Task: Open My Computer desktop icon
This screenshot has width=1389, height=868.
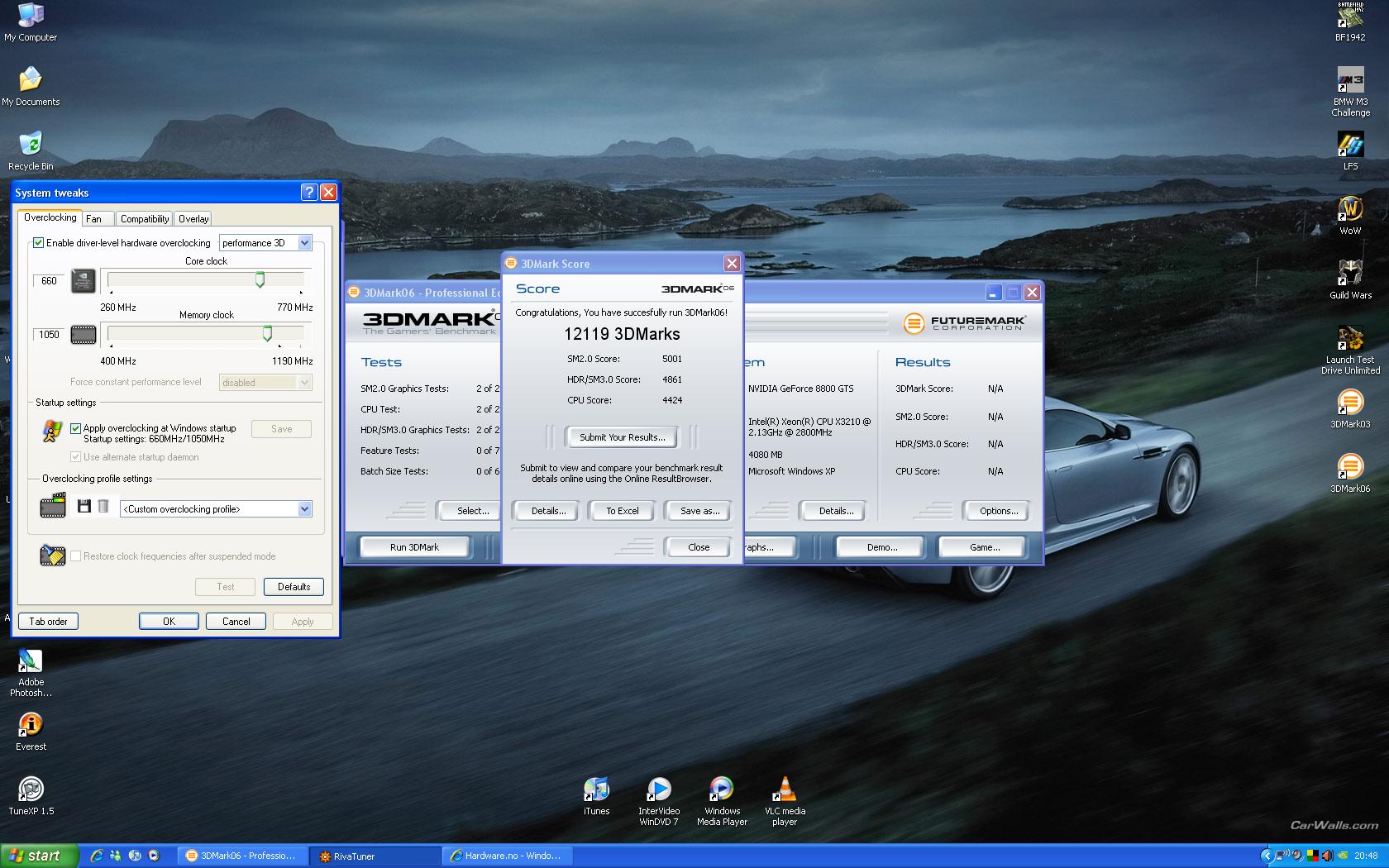Action: (x=31, y=22)
